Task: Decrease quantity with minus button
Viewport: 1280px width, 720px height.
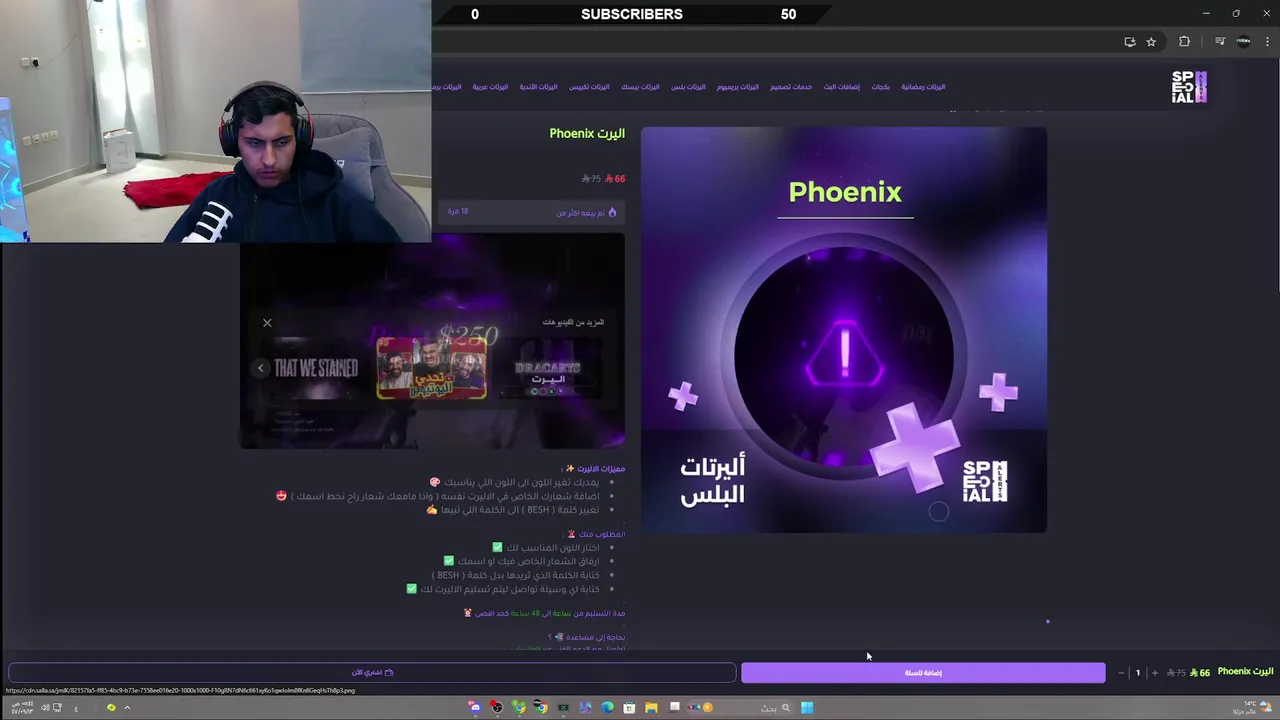Action: pyautogui.click(x=1121, y=673)
